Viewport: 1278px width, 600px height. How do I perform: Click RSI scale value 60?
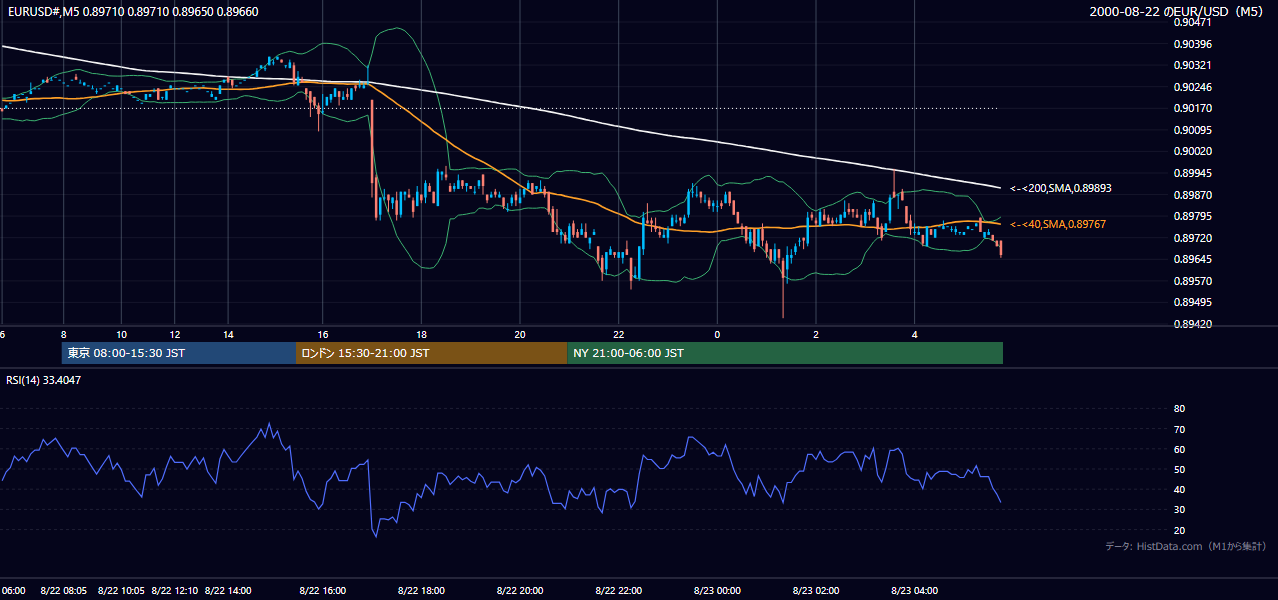click(1180, 449)
